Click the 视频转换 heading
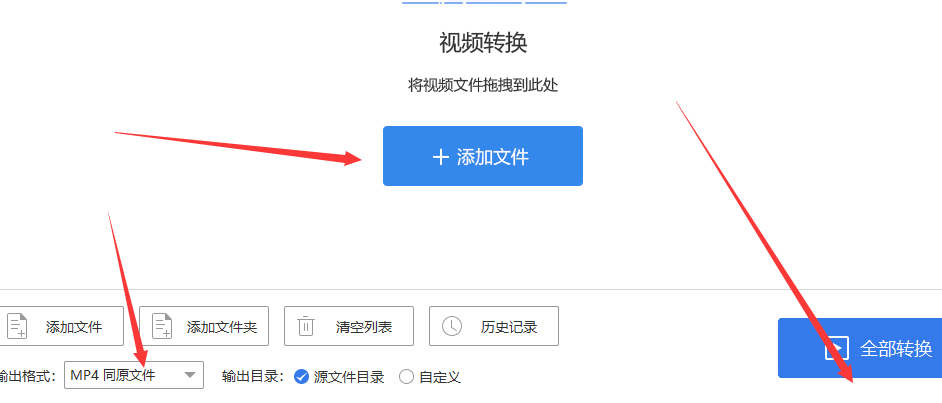 pos(483,43)
